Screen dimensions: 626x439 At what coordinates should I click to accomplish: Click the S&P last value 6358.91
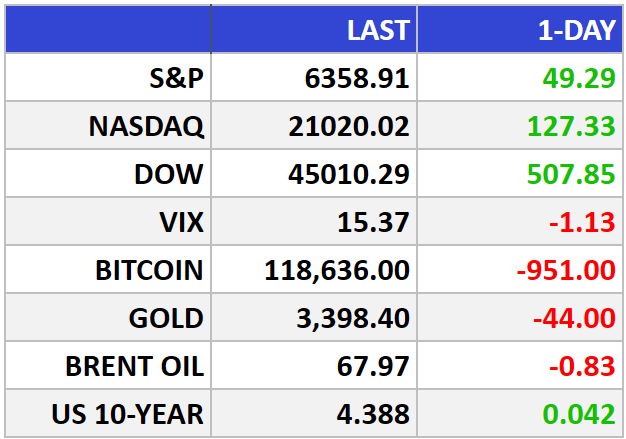coord(357,78)
